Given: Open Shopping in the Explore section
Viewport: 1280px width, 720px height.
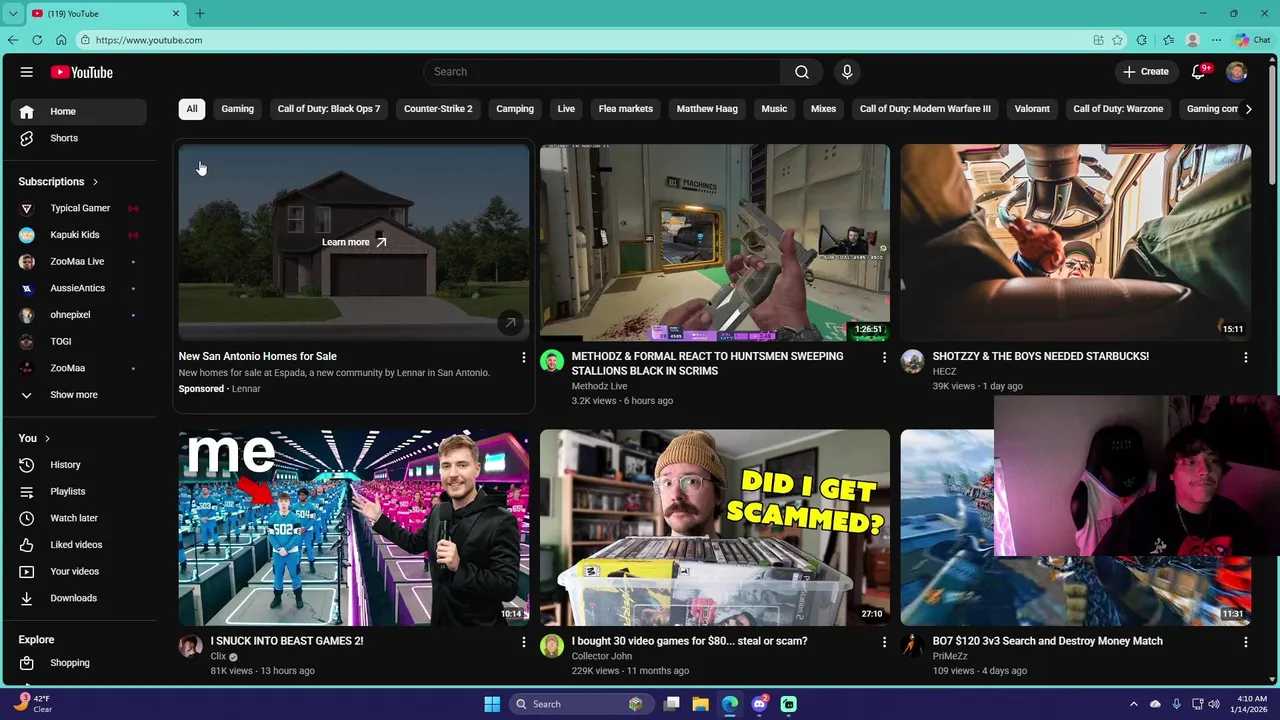Looking at the screenshot, I should [x=79, y=663].
